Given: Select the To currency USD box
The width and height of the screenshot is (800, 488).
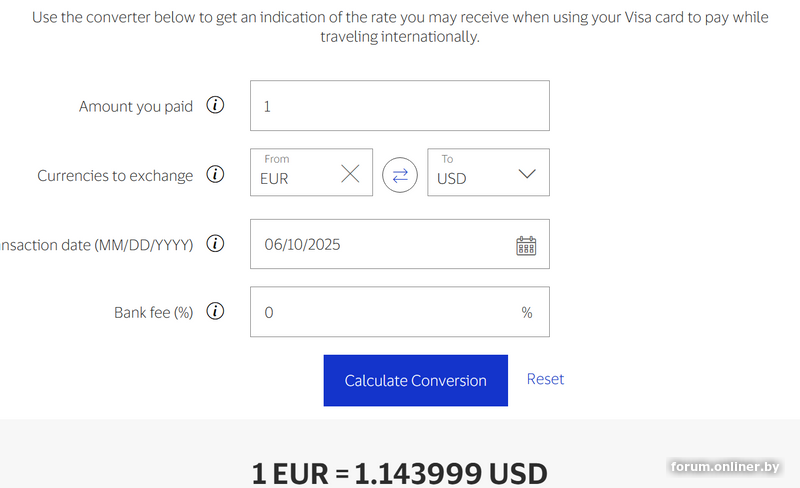Looking at the screenshot, I should coord(488,172).
